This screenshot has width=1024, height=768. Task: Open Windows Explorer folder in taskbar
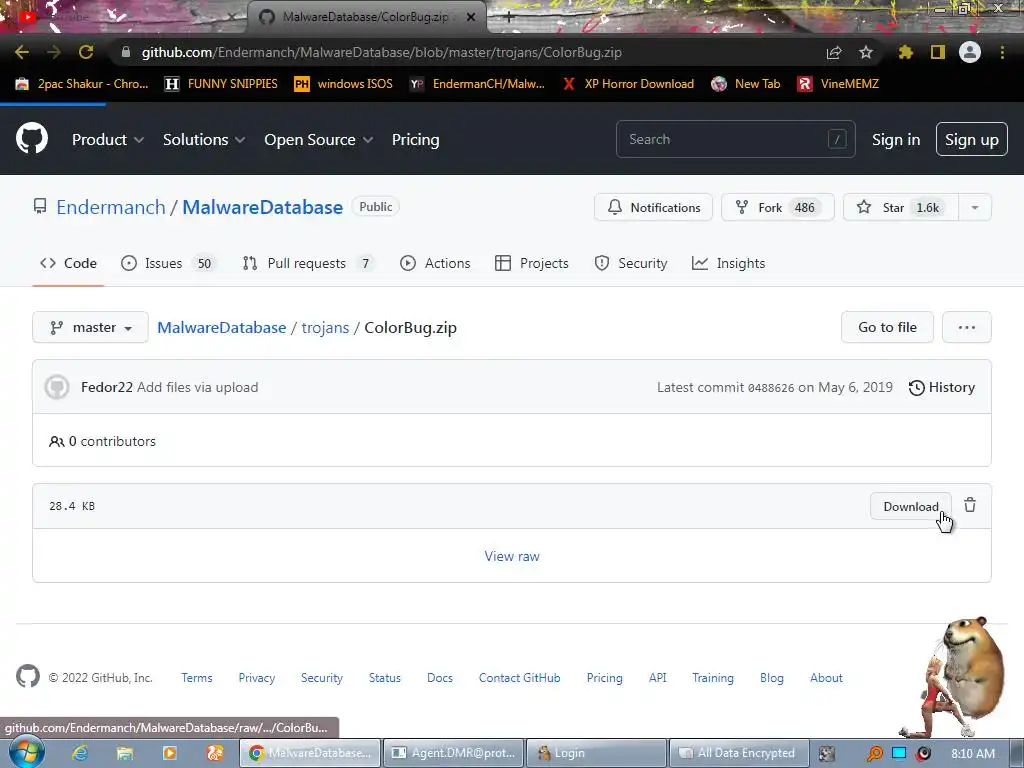(x=125, y=753)
